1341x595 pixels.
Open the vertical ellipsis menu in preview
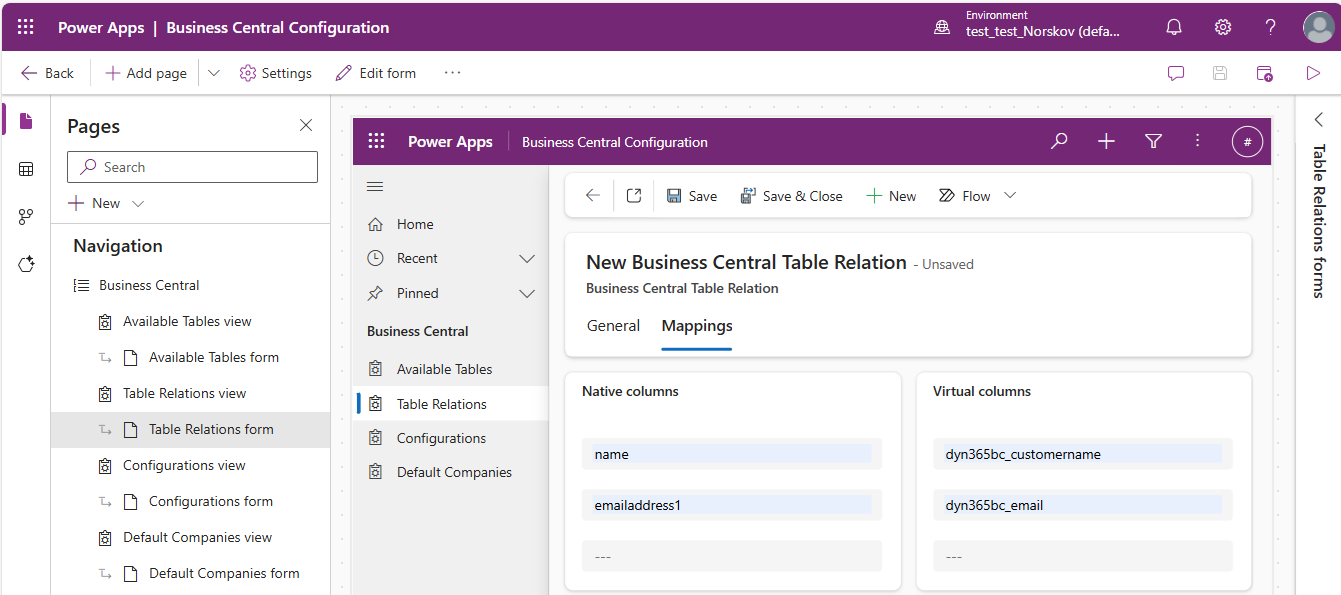point(1198,142)
